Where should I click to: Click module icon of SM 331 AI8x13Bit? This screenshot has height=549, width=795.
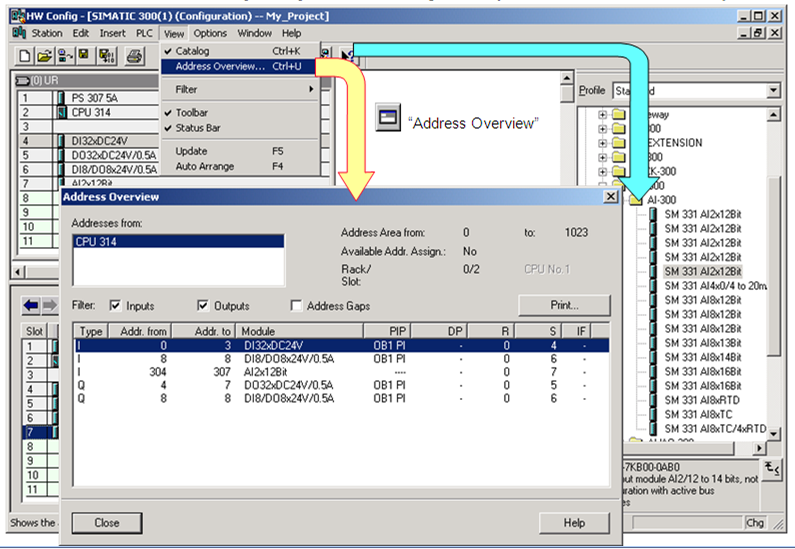[x=653, y=343]
